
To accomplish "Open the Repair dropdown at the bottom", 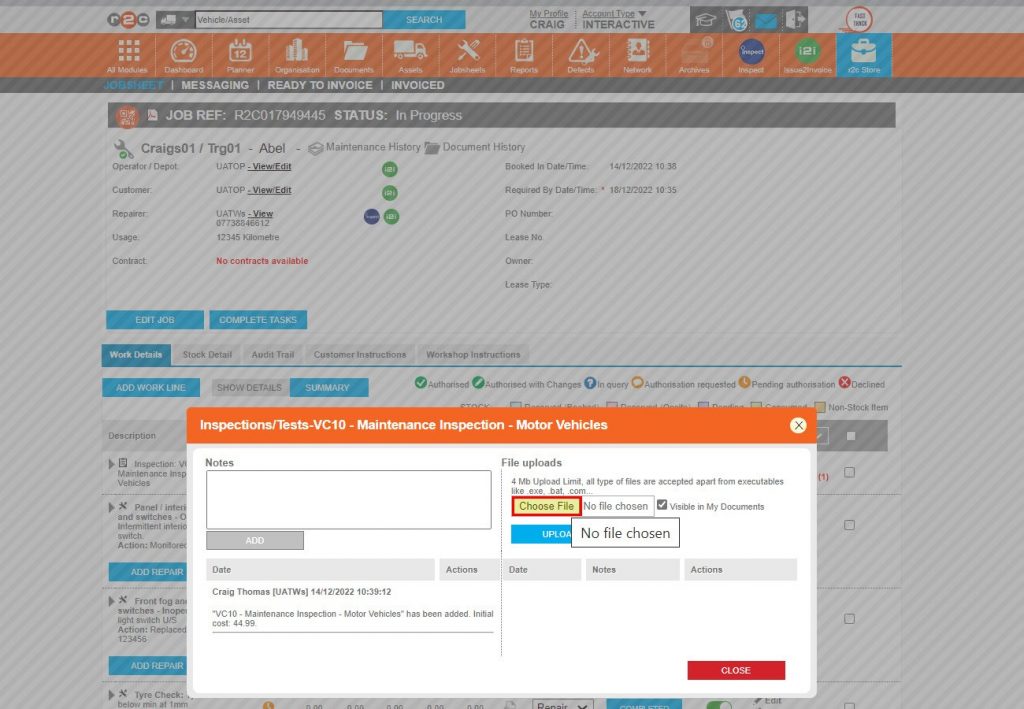I will [x=562, y=704].
